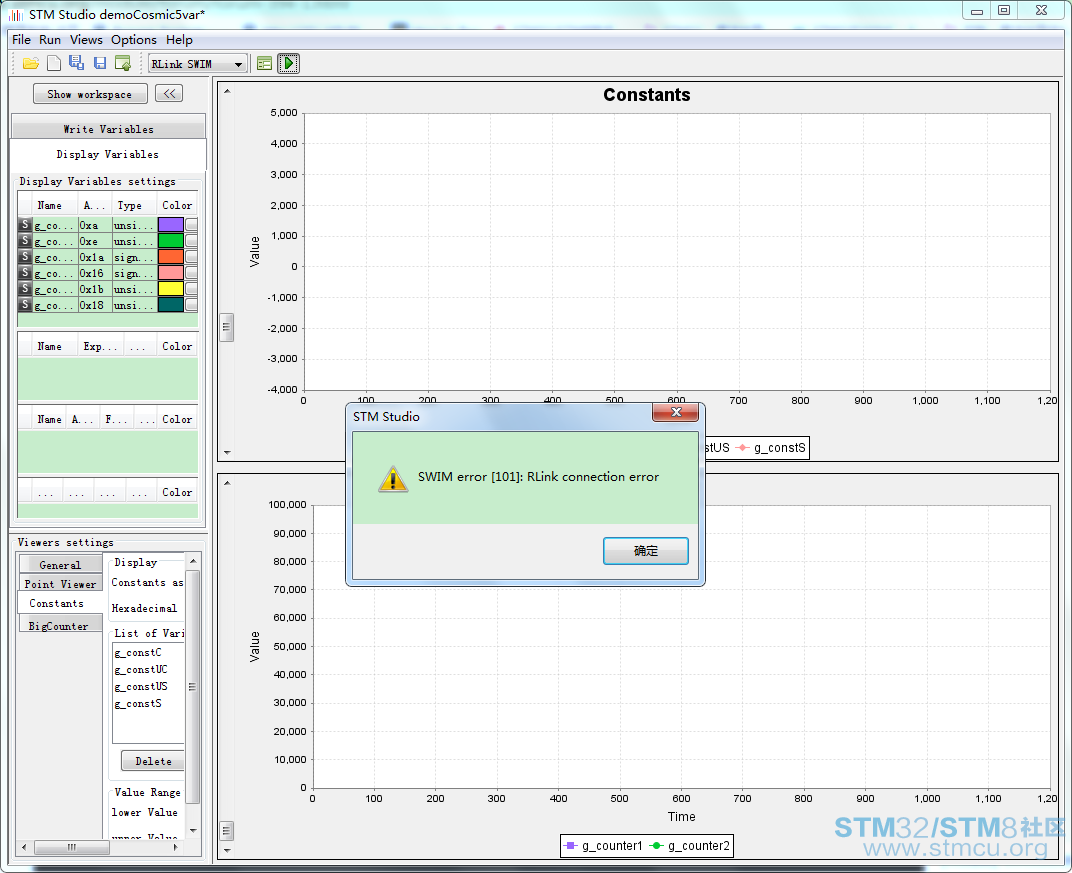Confirm the error dialog with 确定 button

645,551
